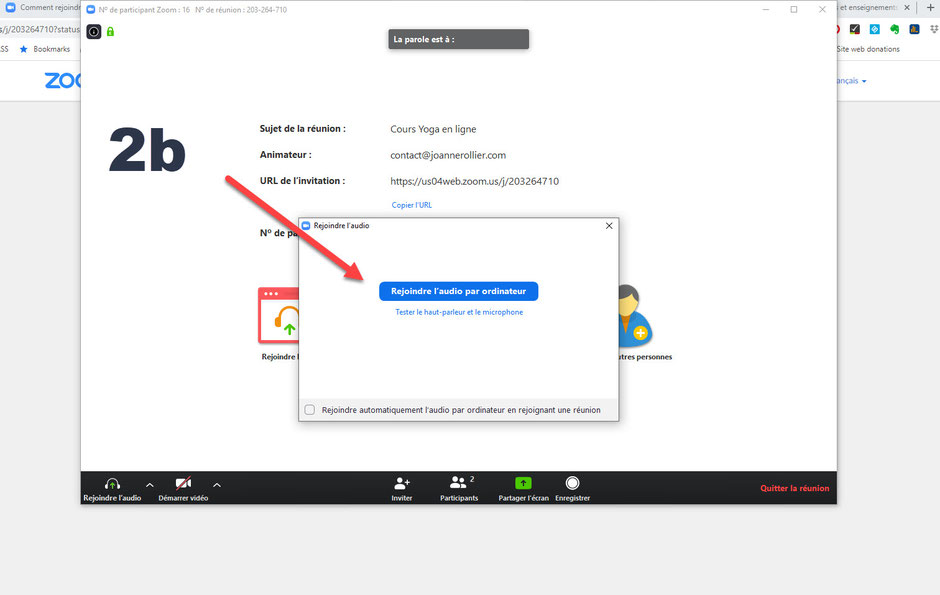The image size is (940, 595).
Task: Expand the audio options arrow next to Rejoindre l'audio
Action: coord(150,485)
